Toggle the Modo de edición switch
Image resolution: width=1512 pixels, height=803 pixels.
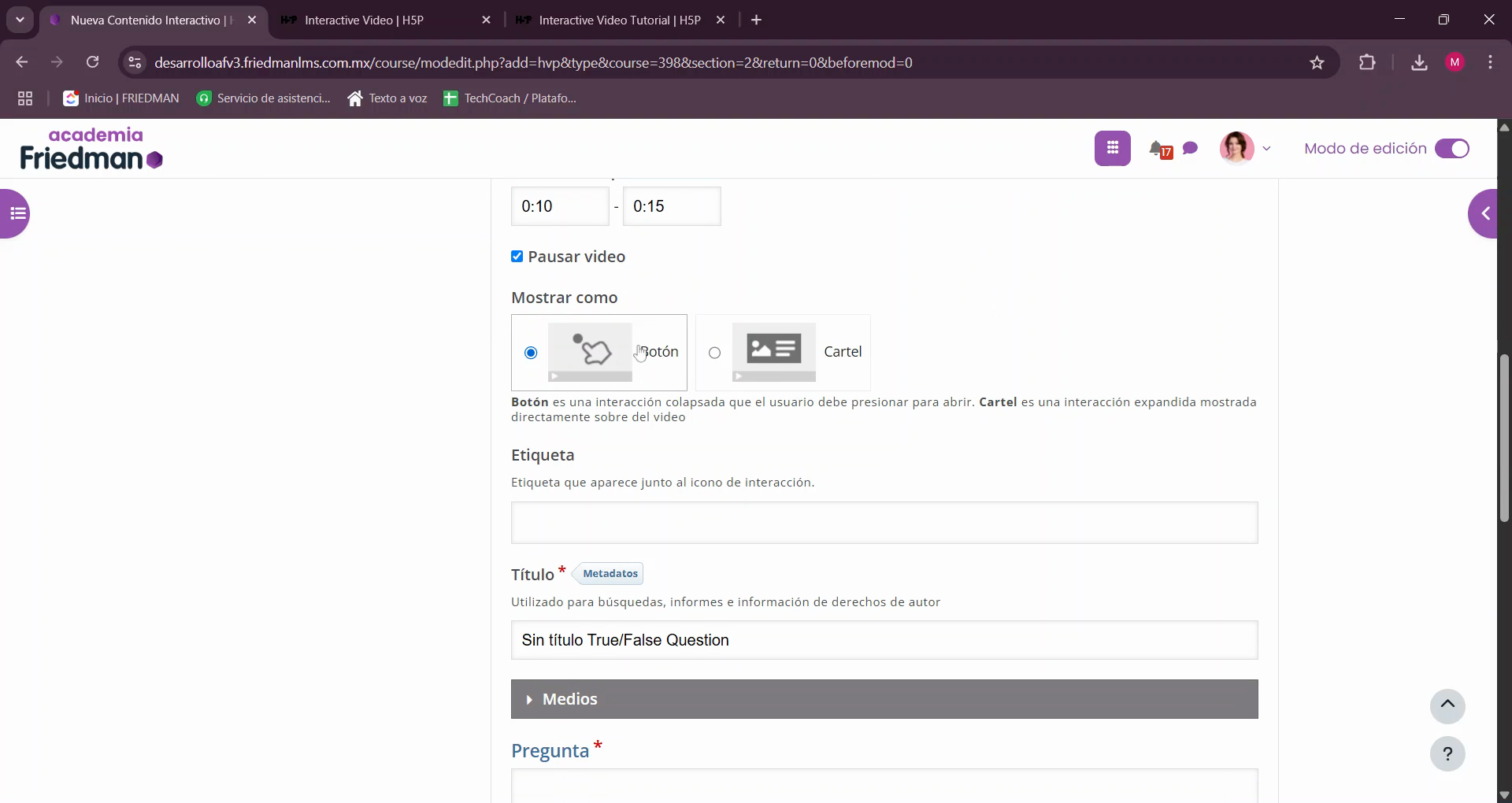[x=1451, y=148]
